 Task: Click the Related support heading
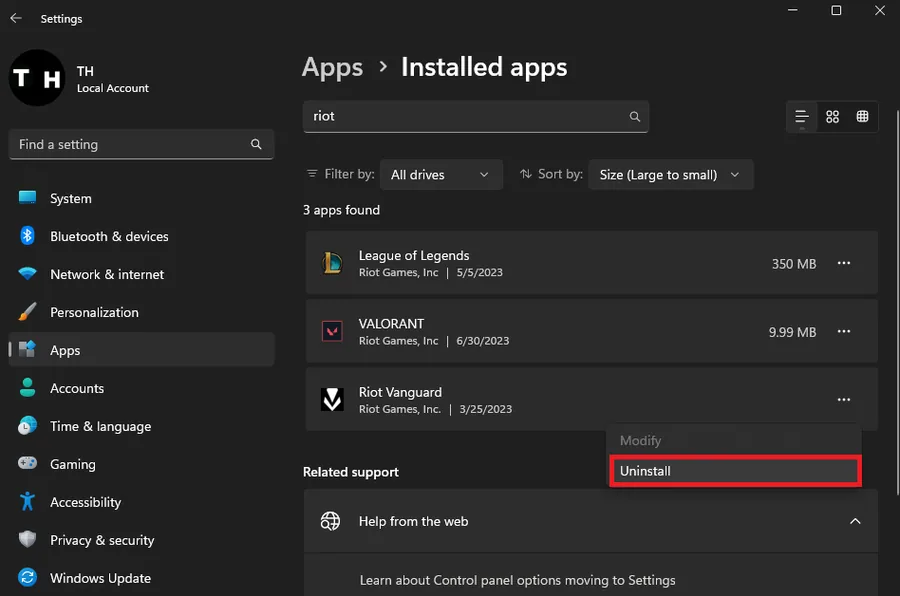(x=351, y=472)
